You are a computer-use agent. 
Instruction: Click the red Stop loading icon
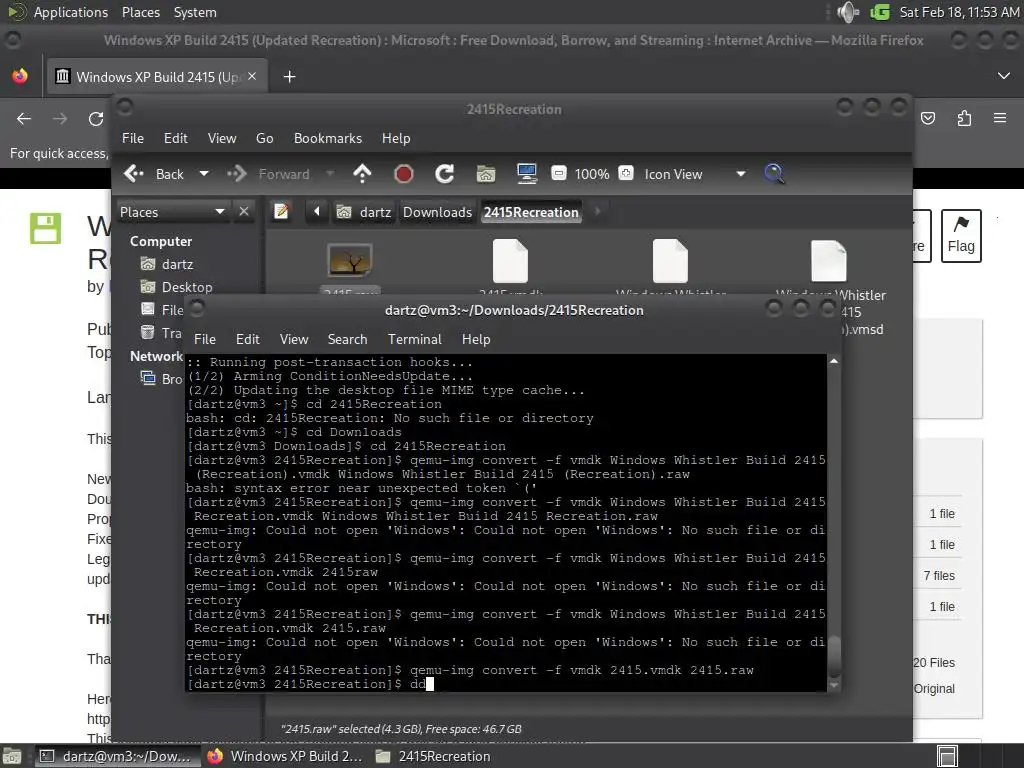[404, 174]
